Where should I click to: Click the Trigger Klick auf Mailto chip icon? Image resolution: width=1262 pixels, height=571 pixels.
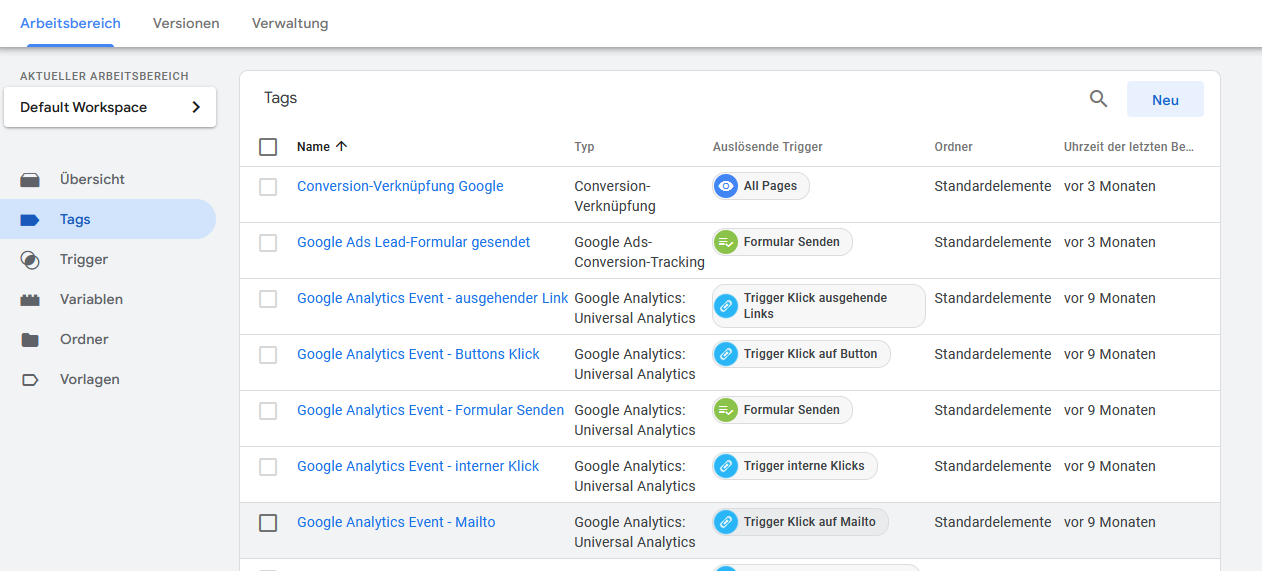(726, 522)
